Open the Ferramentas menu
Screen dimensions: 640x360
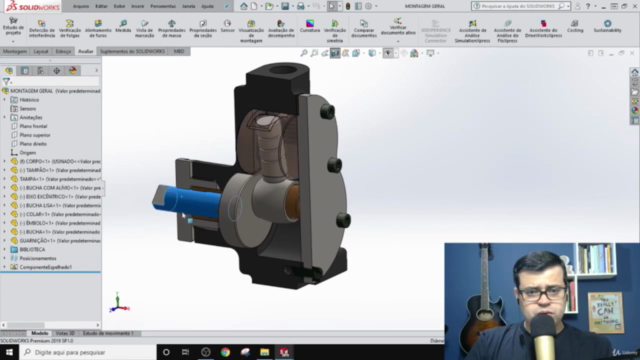(163, 6)
